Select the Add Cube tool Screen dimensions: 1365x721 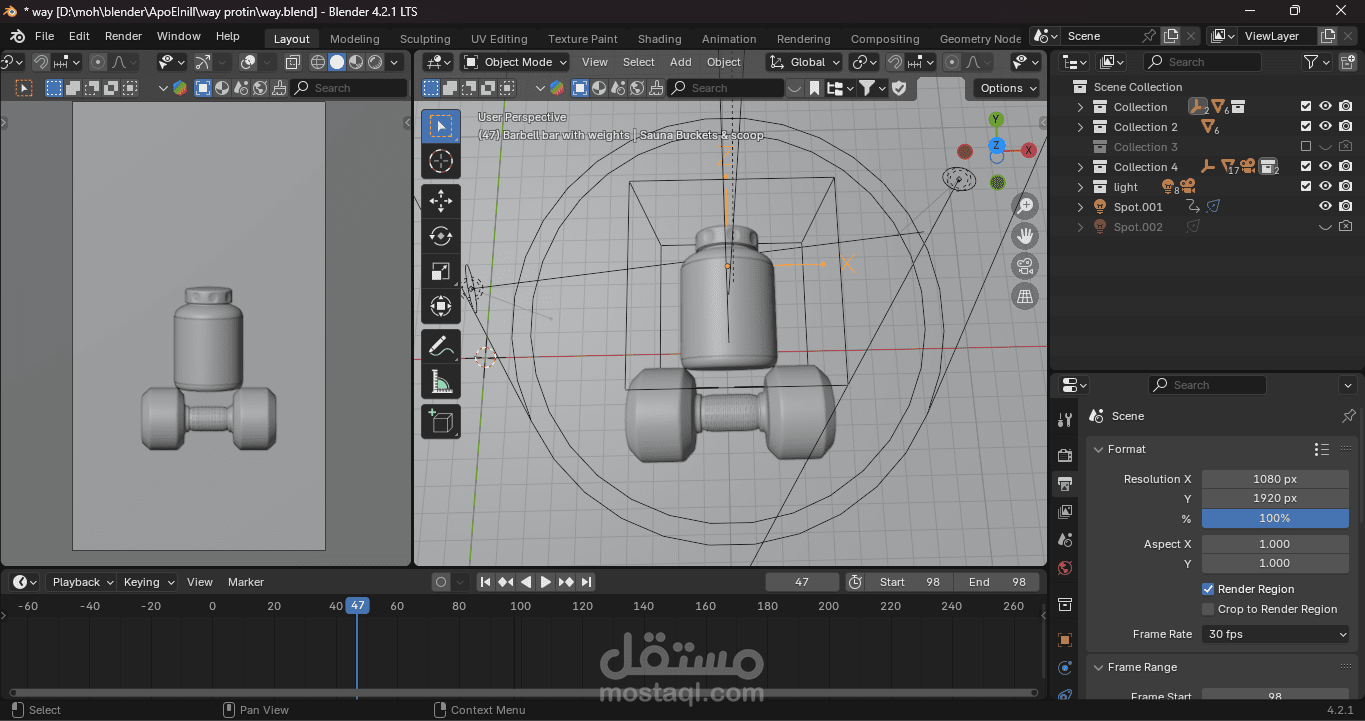point(440,422)
